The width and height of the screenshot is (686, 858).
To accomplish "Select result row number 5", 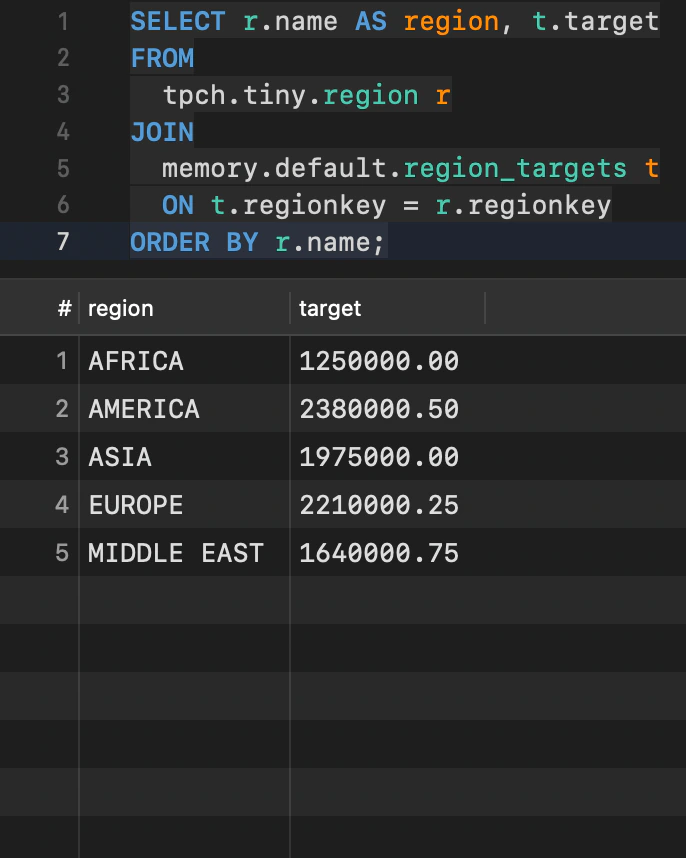I will tap(62, 553).
